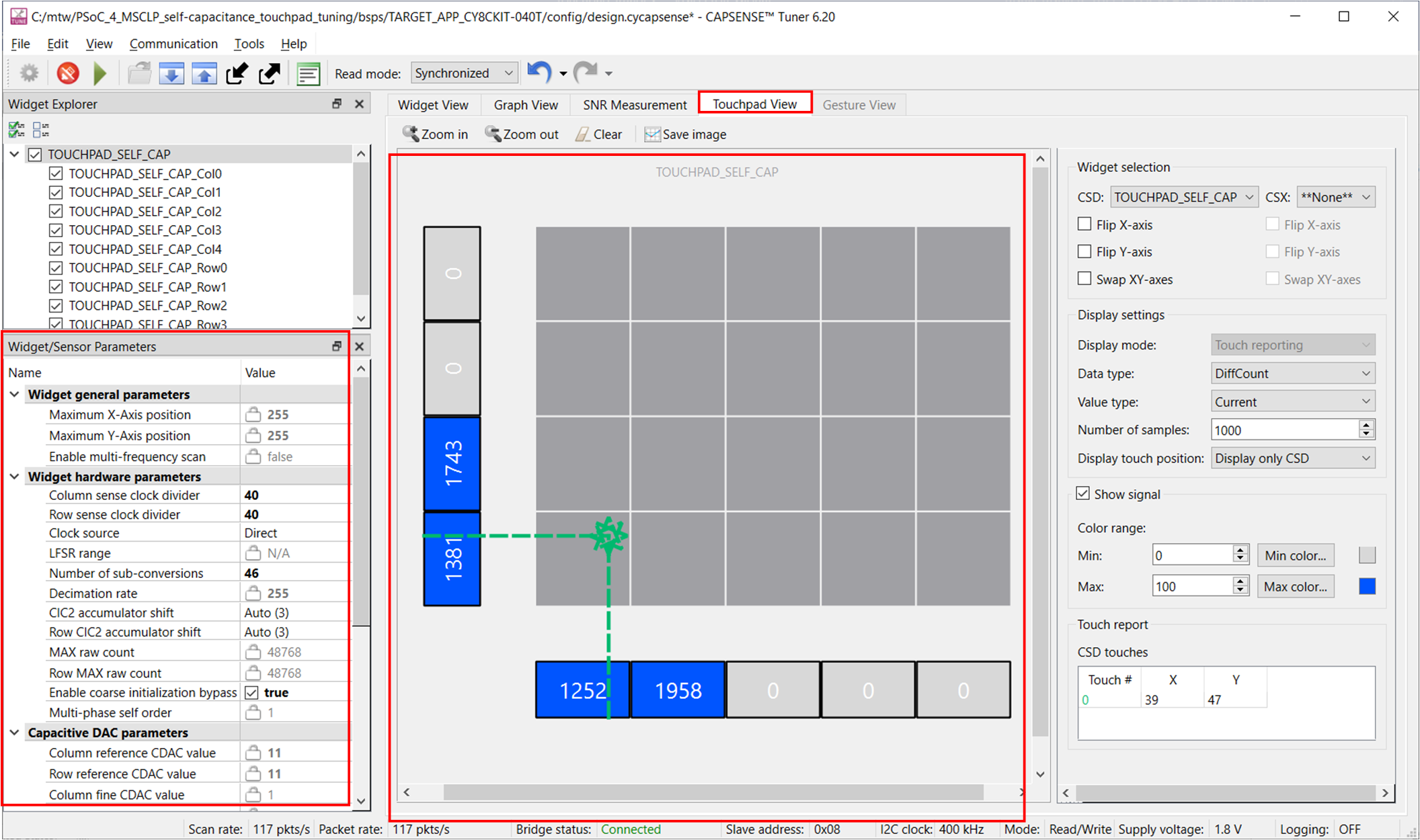Float the Widget Explorer panel
Image resolution: width=1420 pixels, height=840 pixels.
(x=337, y=103)
